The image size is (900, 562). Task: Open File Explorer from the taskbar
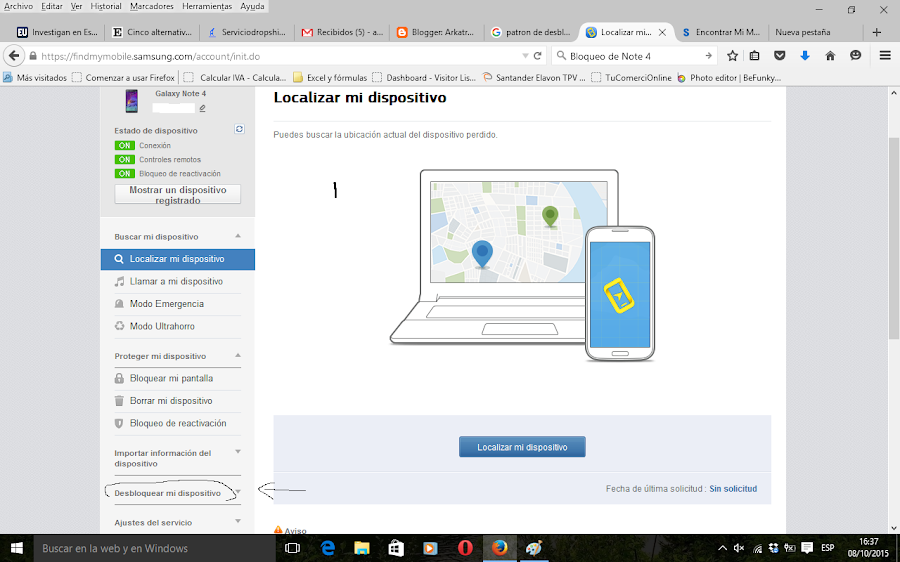[362, 548]
